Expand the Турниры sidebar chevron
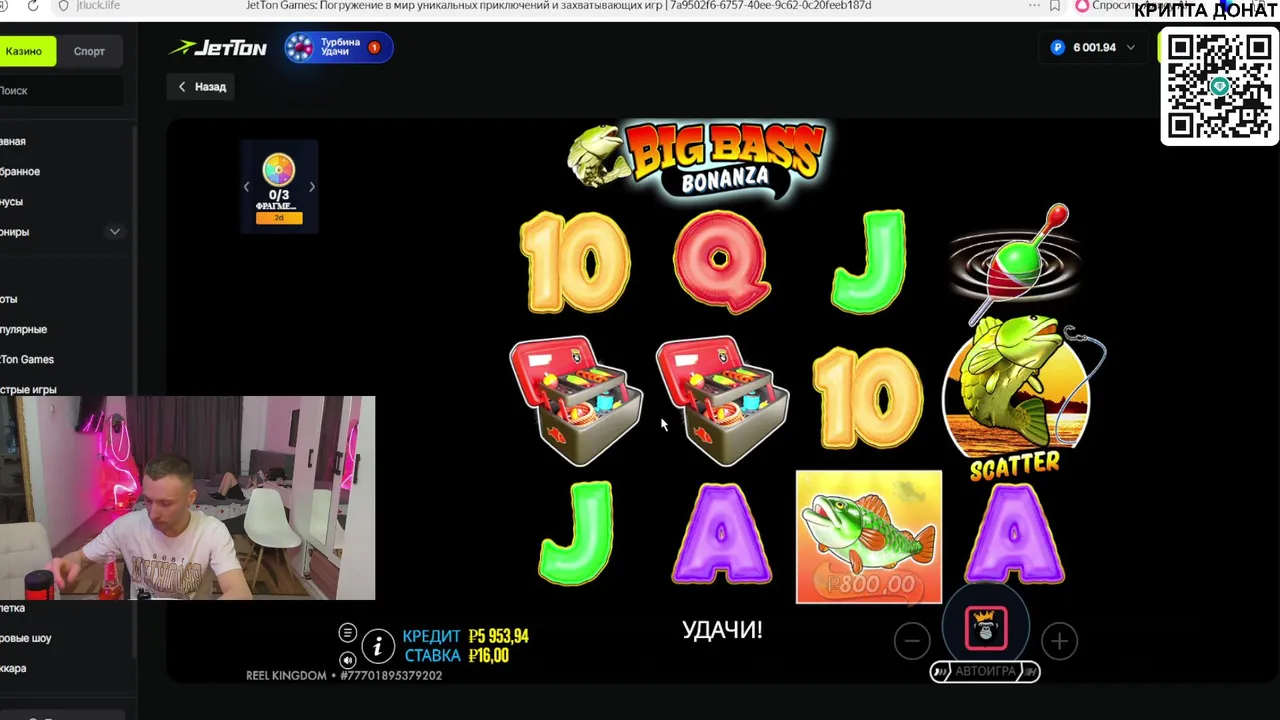1280x720 pixels. pos(115,232)
